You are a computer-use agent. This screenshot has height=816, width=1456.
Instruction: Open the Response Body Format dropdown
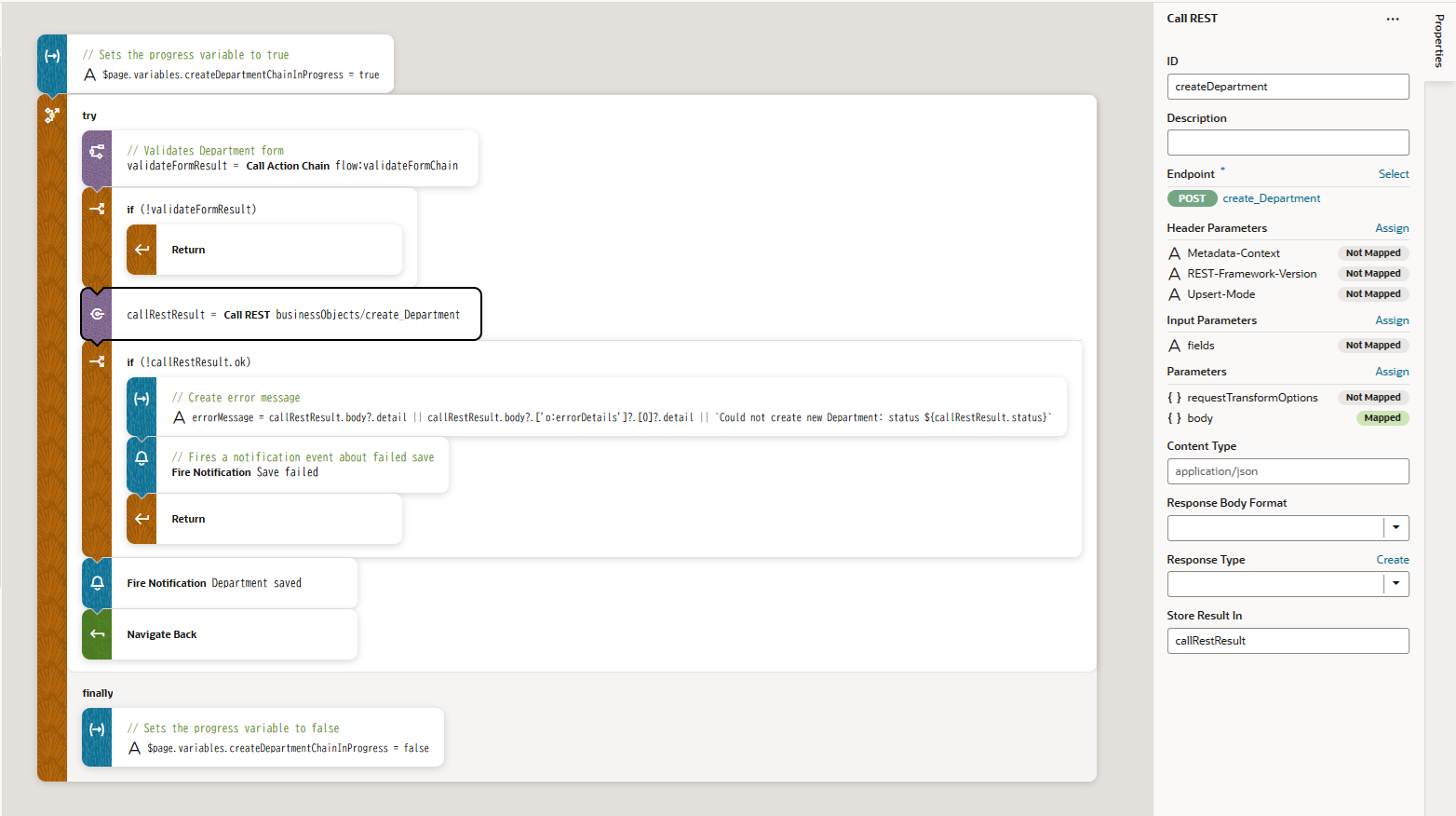tap(1395, 528)
